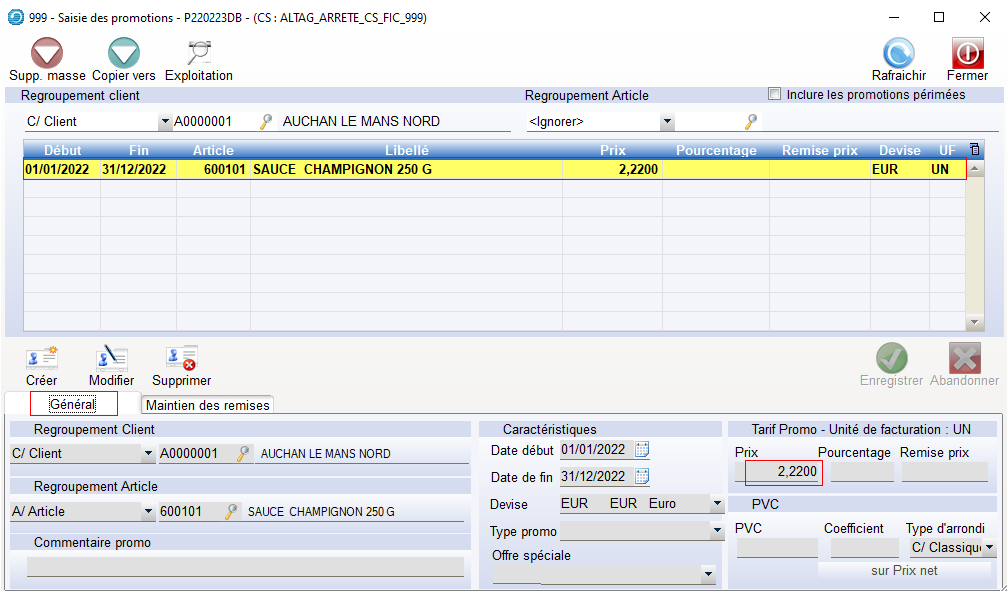
Task: Enable Inclure les promotions périmées checkbox
Action: (774, 95)
